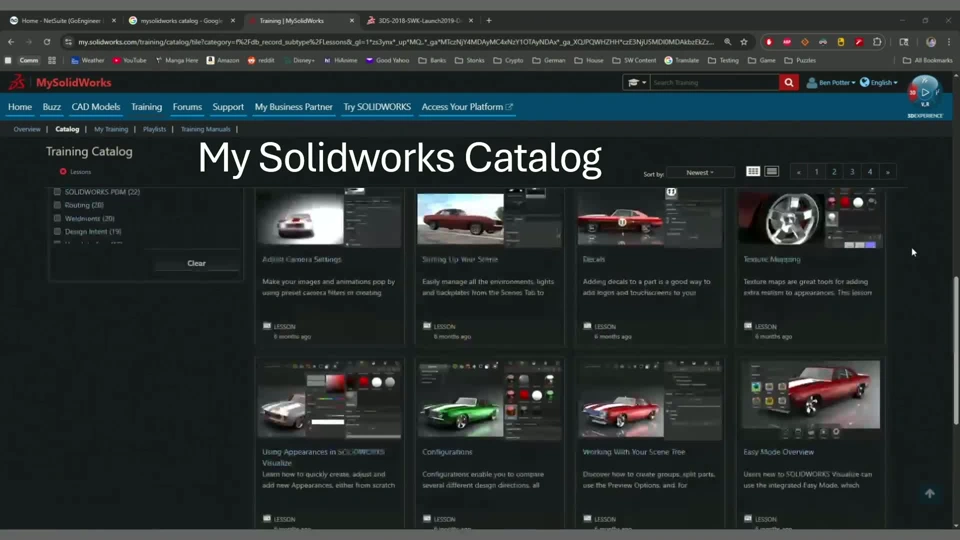Open the Translate bookmark
Viewport: 960px width, 540px height.
[x=681, y=61]
